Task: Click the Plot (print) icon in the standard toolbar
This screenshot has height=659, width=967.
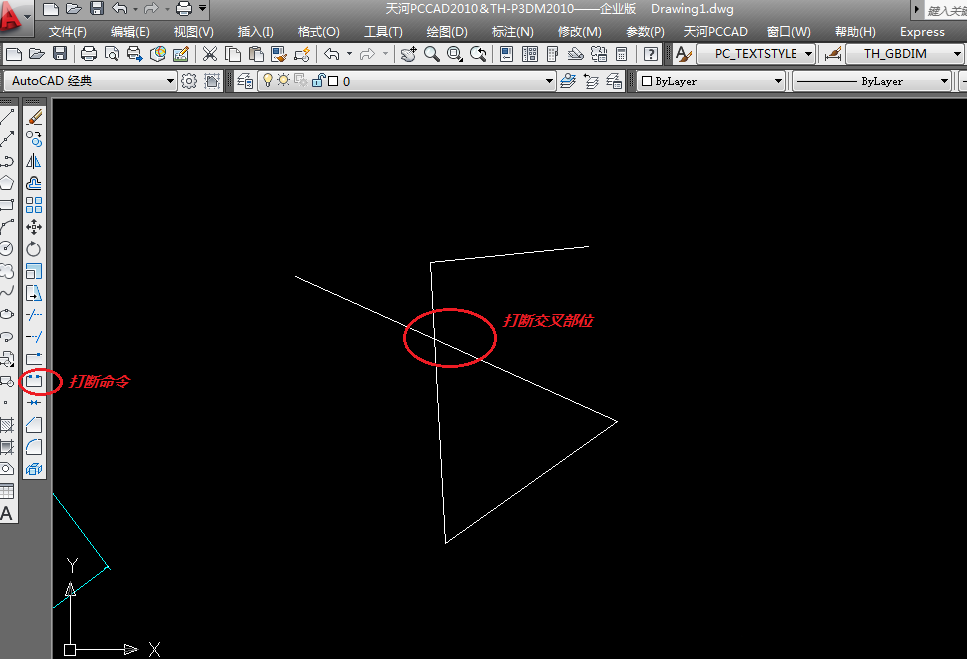Action: pyautogui.click(x=89, y=54)
